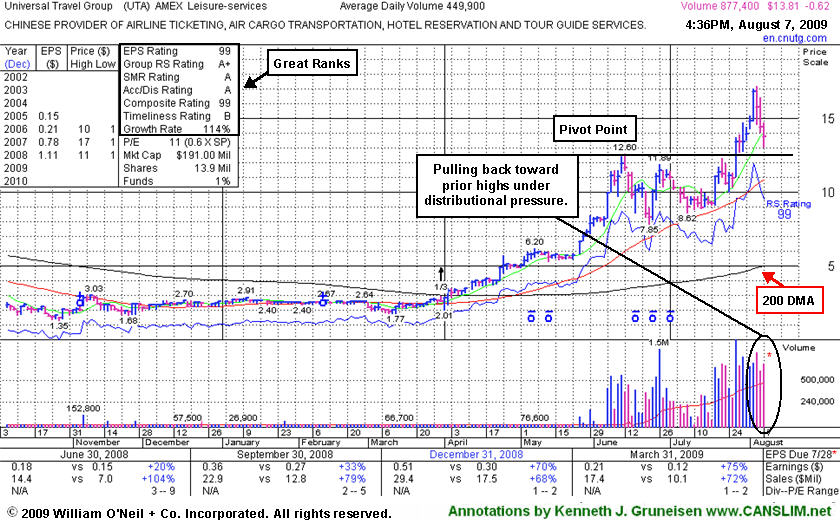
Task: Select the 240,000 volume scale value
Action: (x=818, y=401)
